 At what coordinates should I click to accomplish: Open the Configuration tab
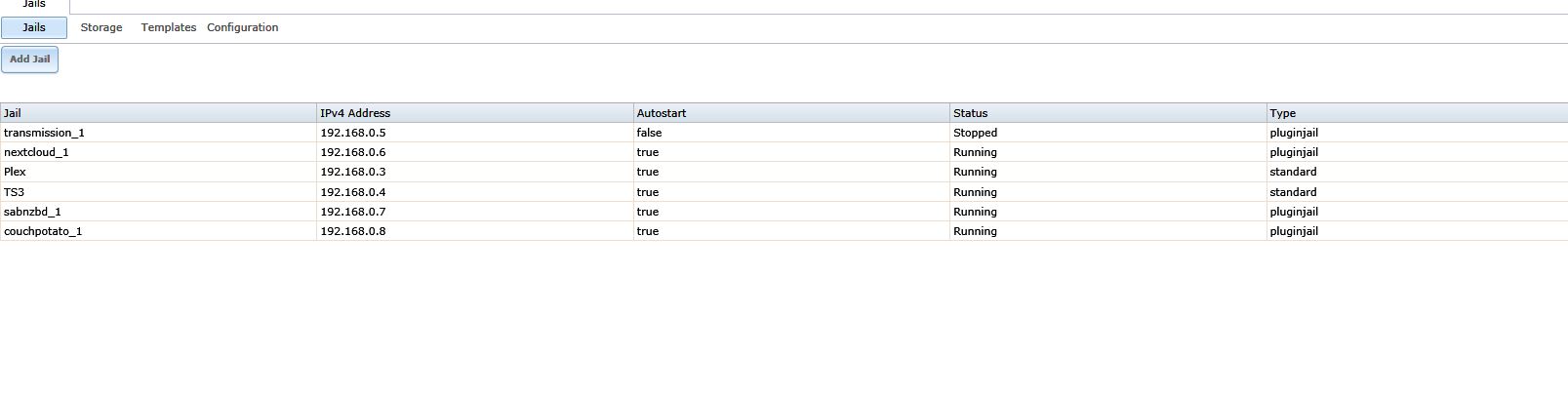pyautogui.click(x=243, y=27)
